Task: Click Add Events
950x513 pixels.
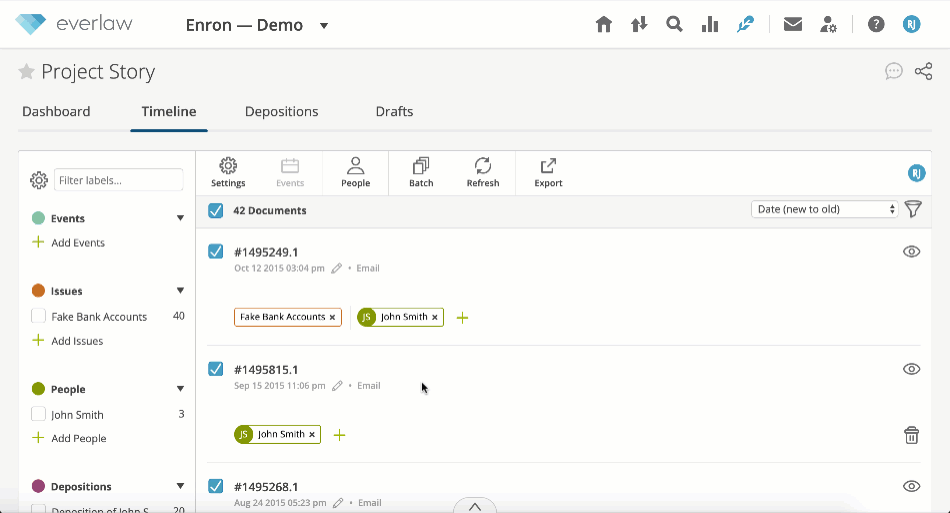Action: click(68, 242)
